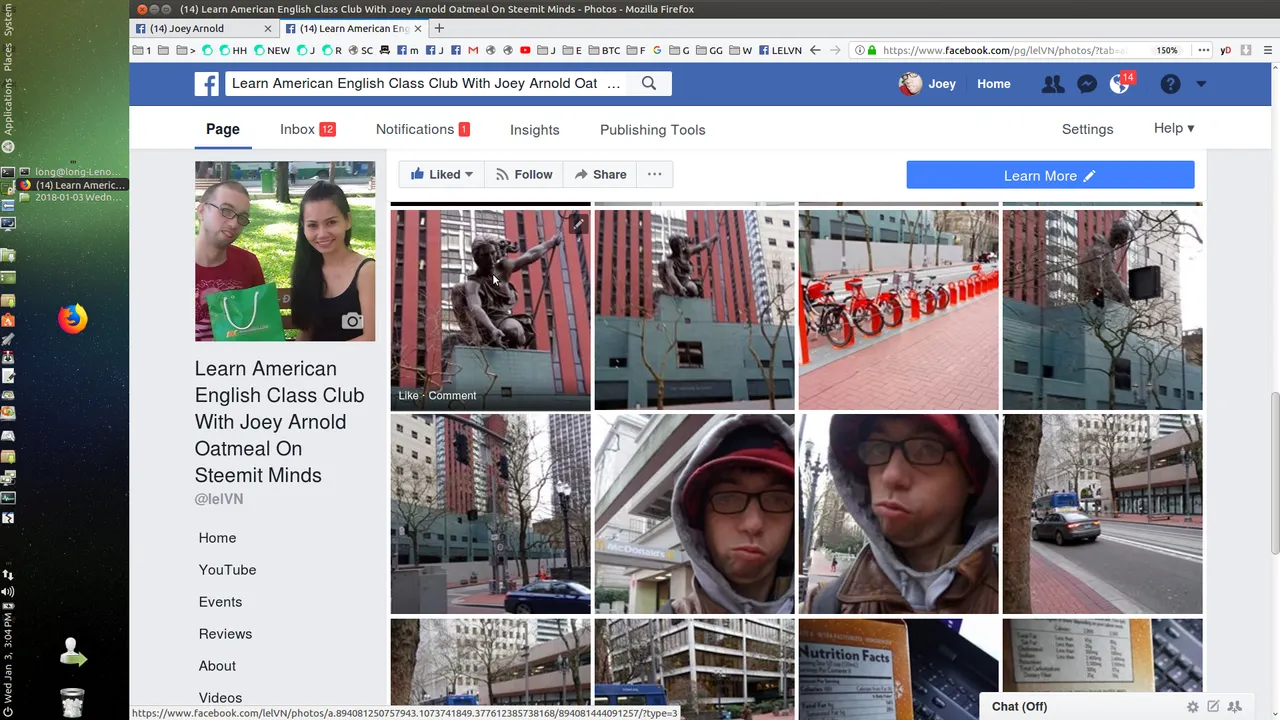Open a new browser tab with plus button
1280x720 pixels.
(439, 28)
